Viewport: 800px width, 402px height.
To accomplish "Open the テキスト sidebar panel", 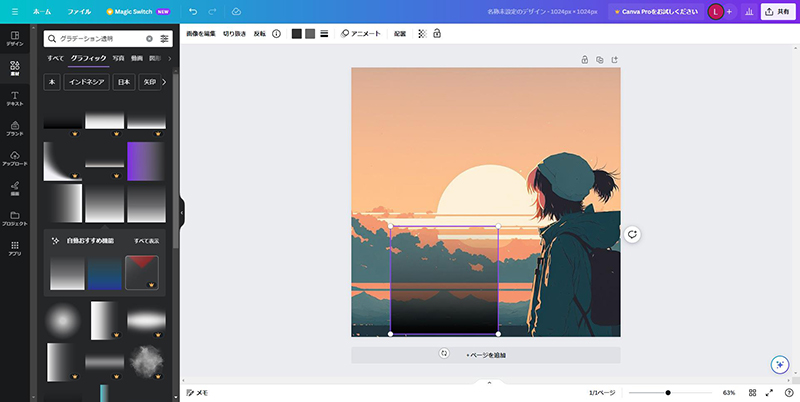I will click(15, 98).
